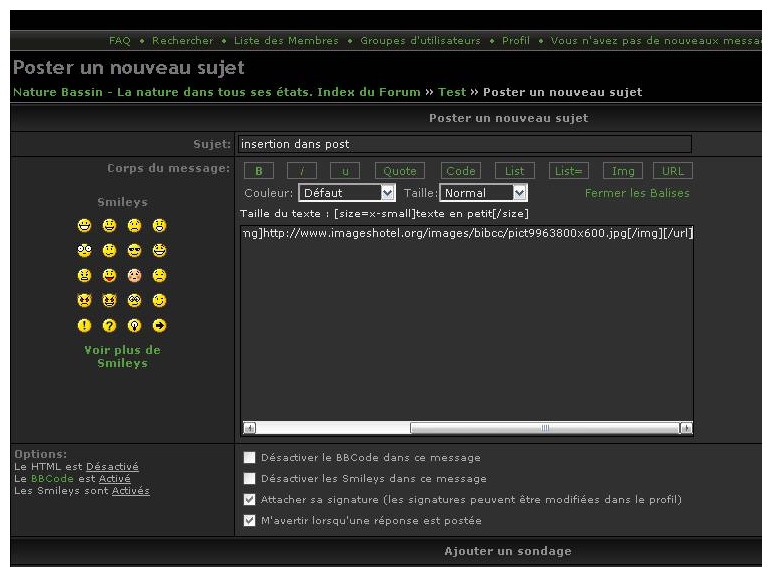Click the message box scroll-left arrow
Image resolution: width=772 pixels, height=577 pixels.
point(250,428)
